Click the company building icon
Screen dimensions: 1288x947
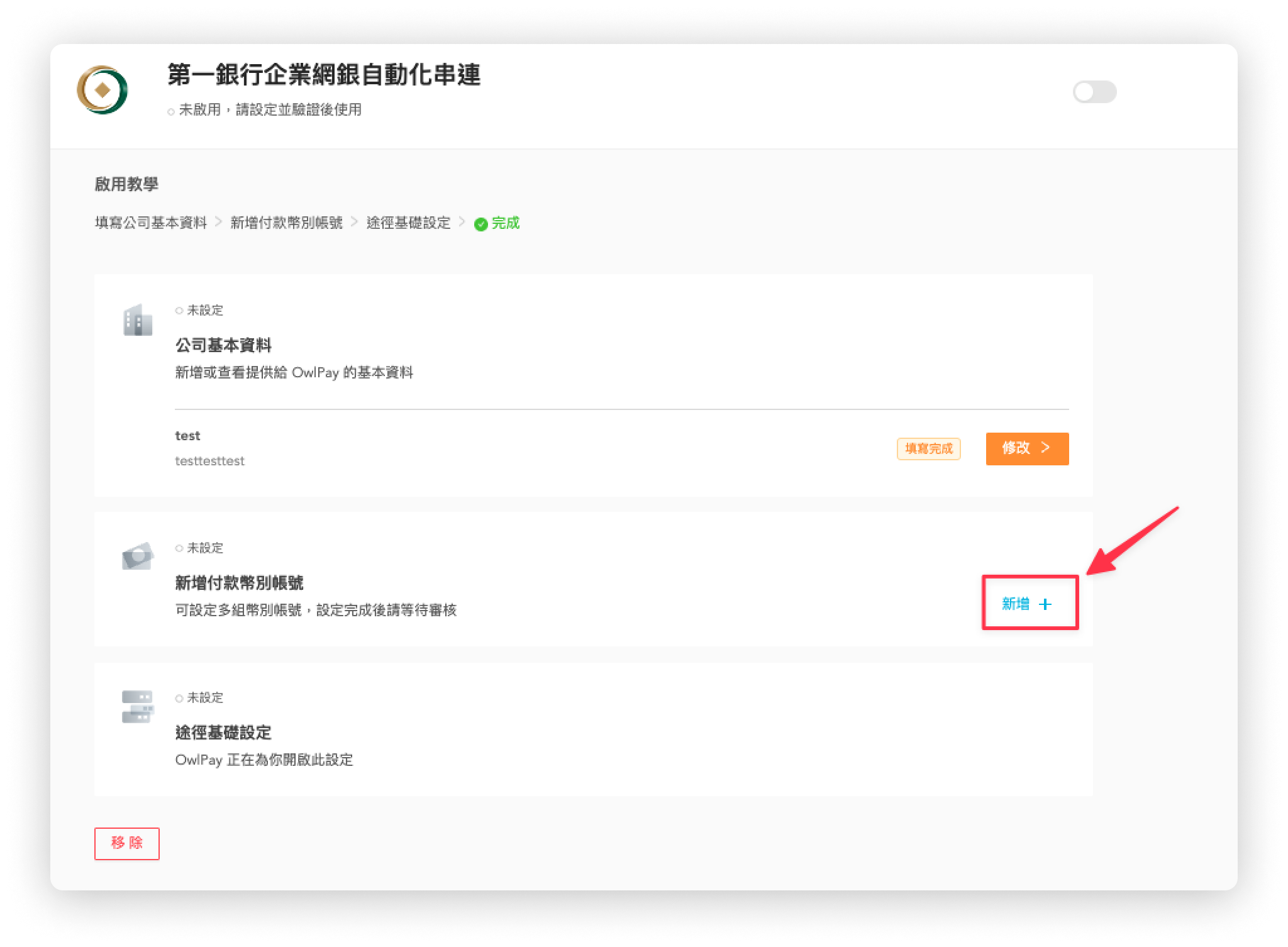(138, 319)
